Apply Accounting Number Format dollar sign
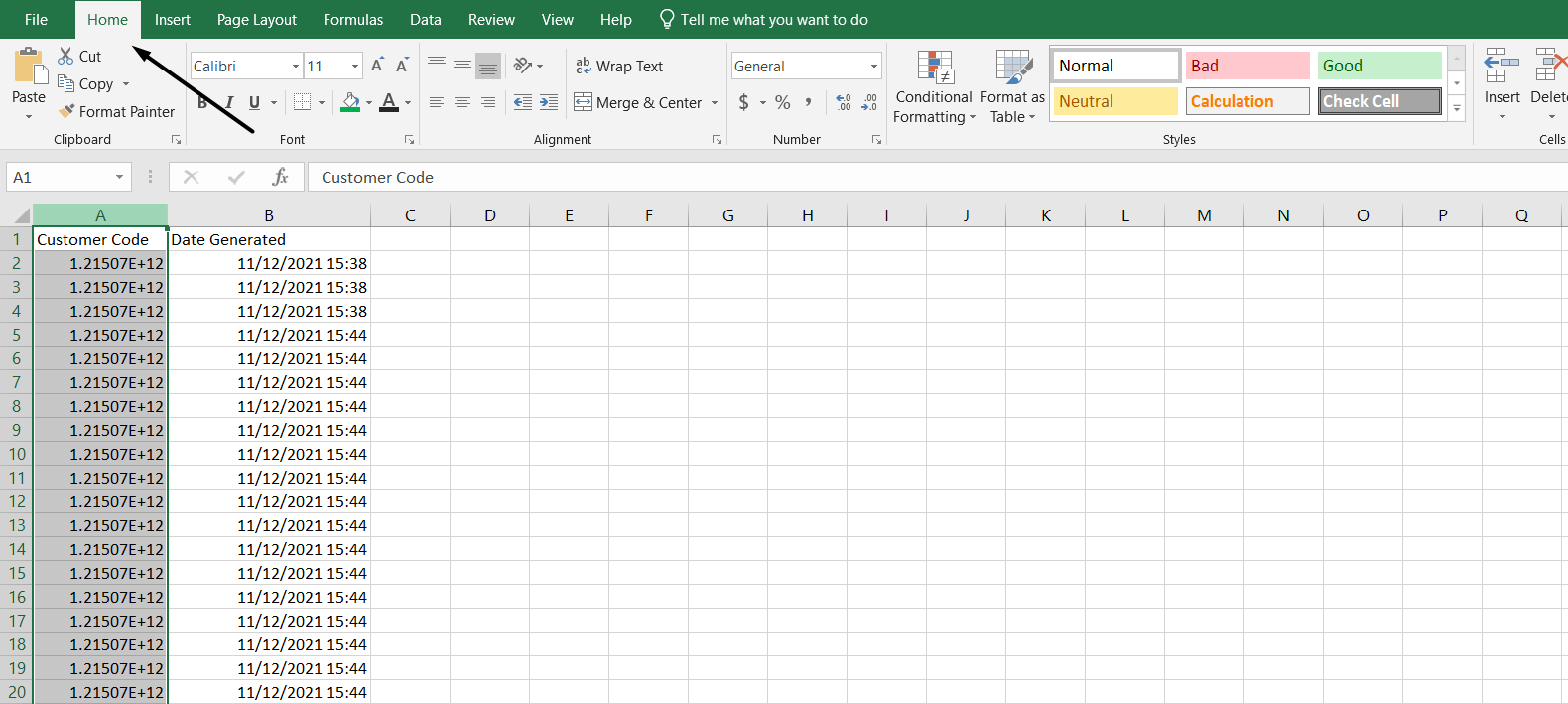The width and height of the screenshot is (1568, 704). click(744, 102)
